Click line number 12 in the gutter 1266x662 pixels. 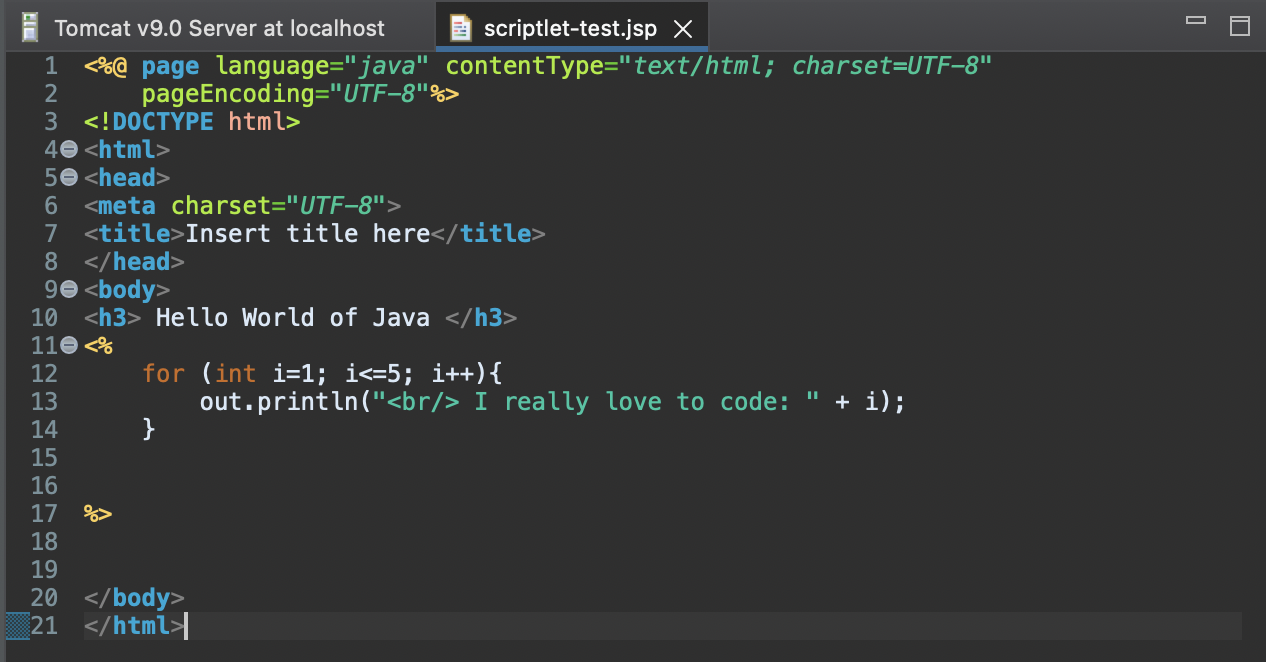47,373
